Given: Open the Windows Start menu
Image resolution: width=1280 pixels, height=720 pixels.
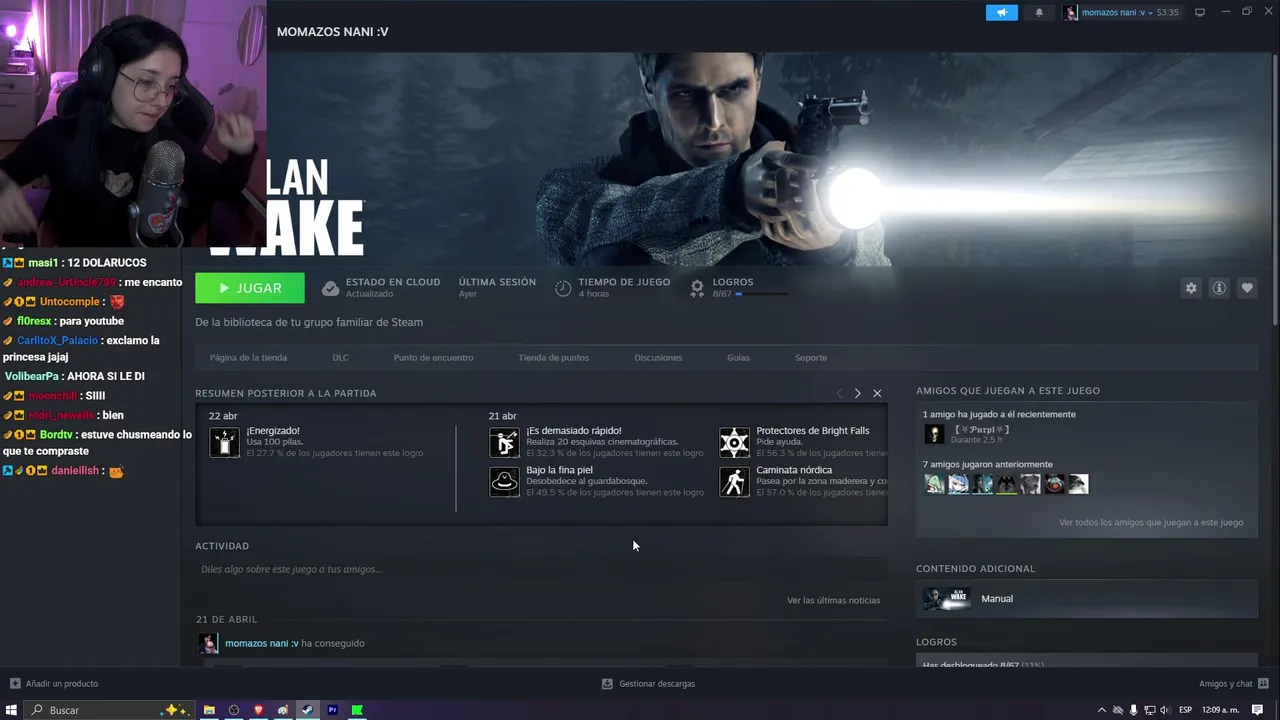Looking at the screenshot, I should (12, 710).
